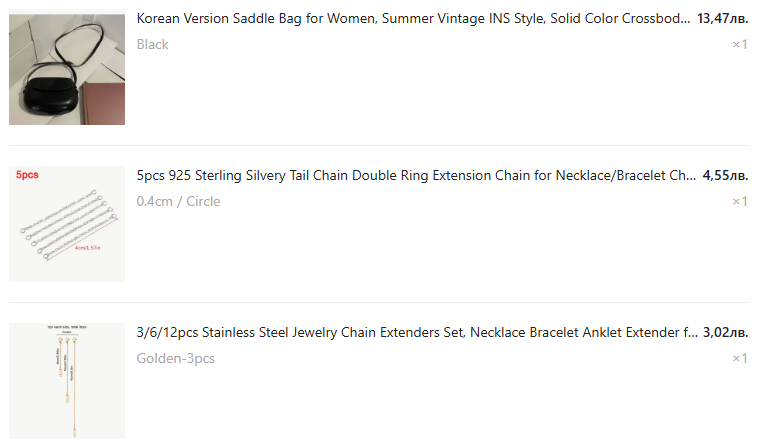
Task: Click the 13,47лв. price
Action: pos(722,19)
